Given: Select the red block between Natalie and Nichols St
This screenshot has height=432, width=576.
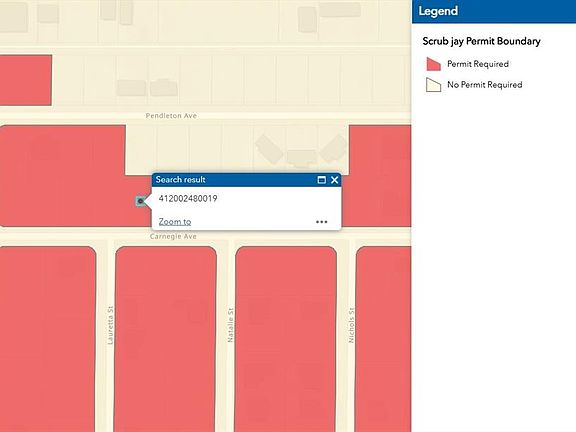Looking at the screenshot, I should pyautogui.click(x=286, y=339).
